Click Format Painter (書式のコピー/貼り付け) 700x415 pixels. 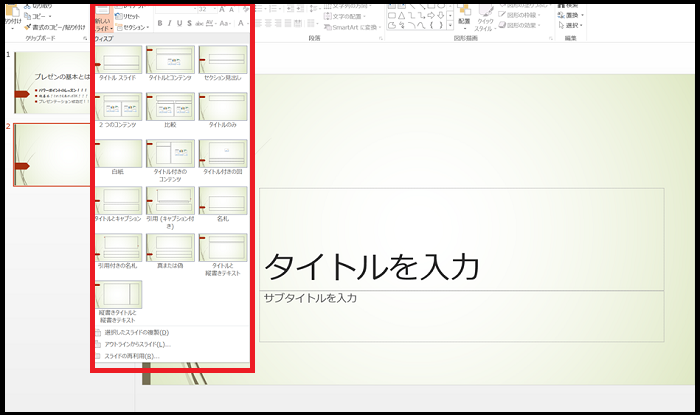[x=54, y=27]
